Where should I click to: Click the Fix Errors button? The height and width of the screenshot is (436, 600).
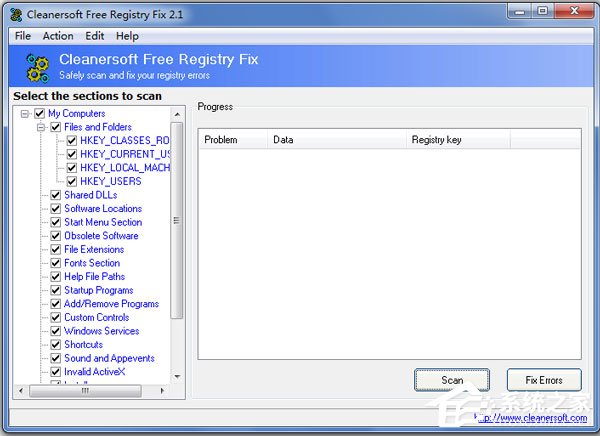tap(544, 380)
